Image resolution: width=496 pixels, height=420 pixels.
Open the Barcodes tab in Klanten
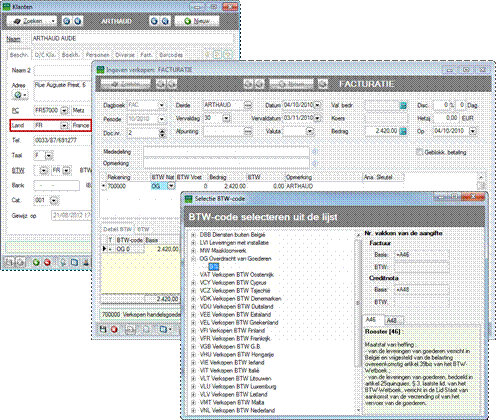coord(171,55)
